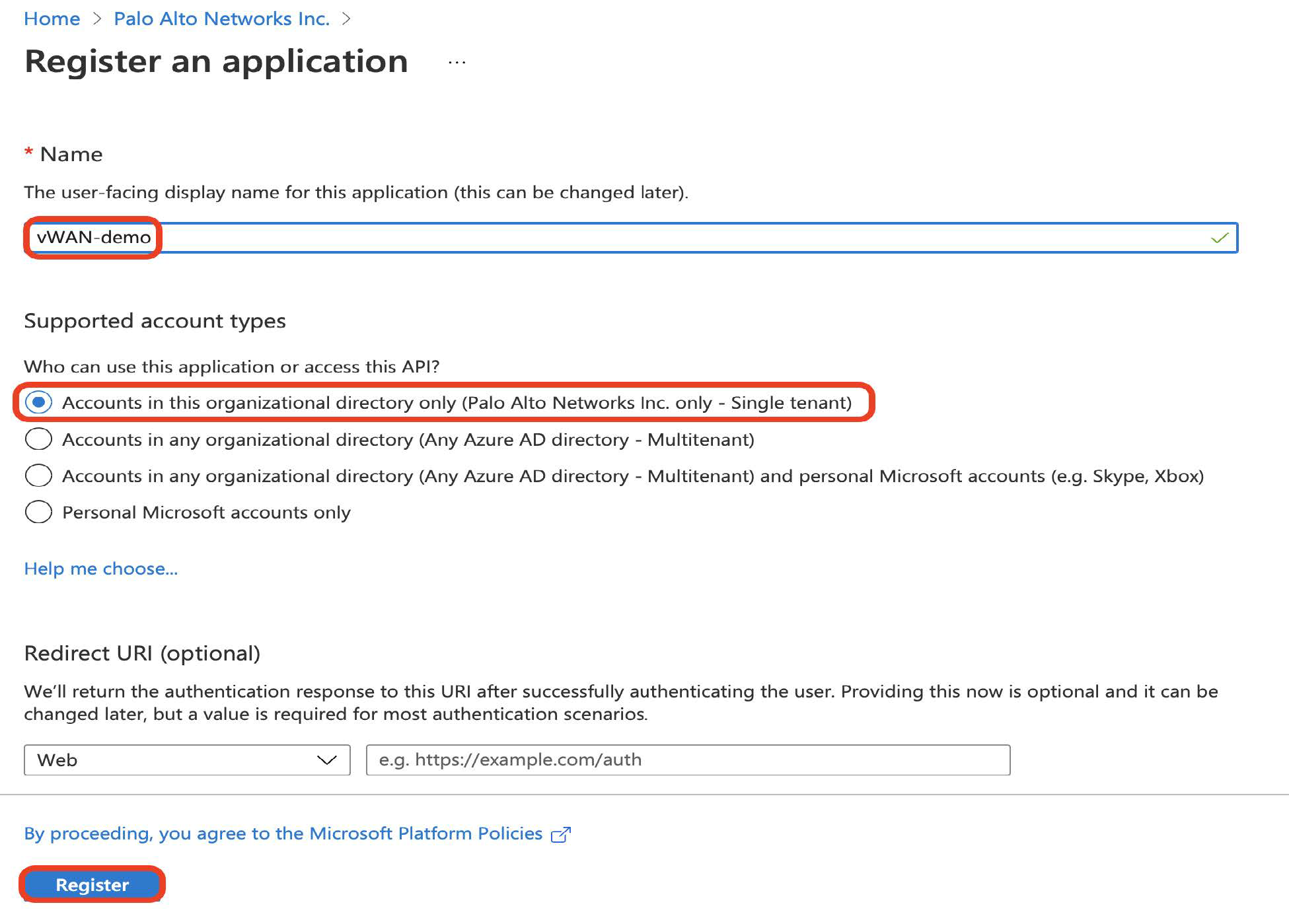
Task: Select the Single tenant account type option
Action: pyautogui.click(x=38, y=402)
